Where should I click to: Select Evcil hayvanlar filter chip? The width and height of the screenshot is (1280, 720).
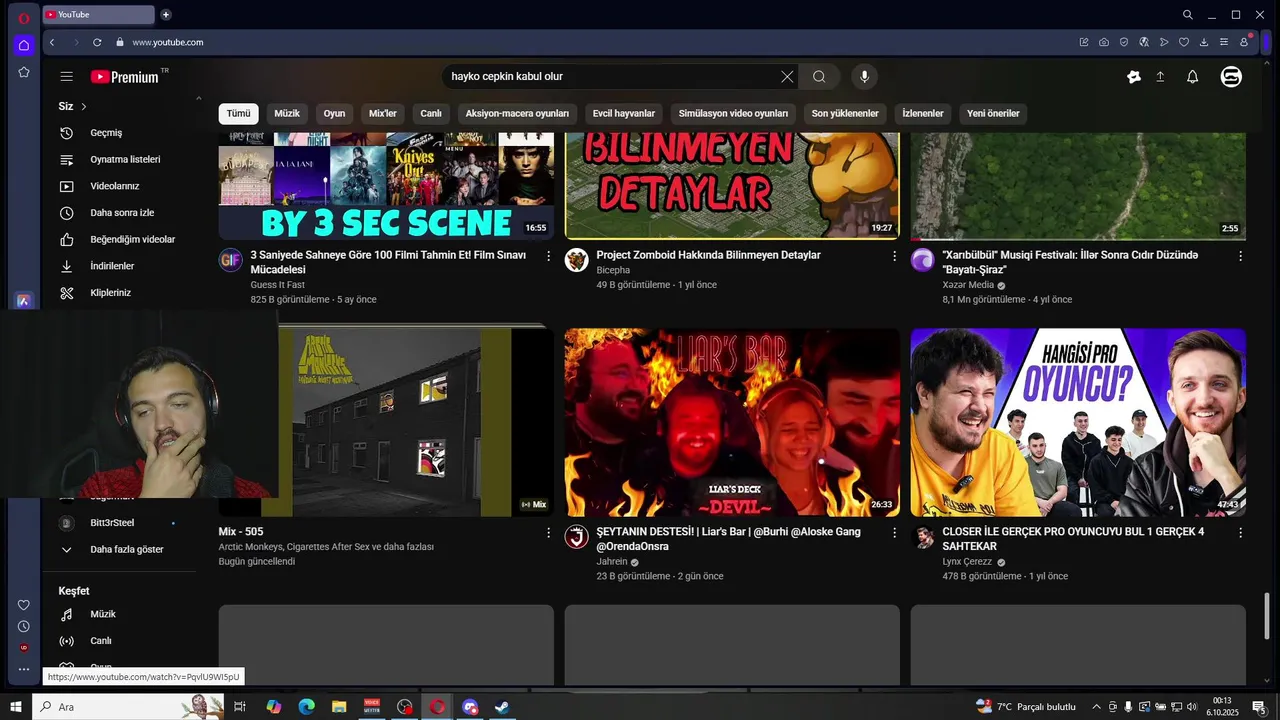click(624, 114)
